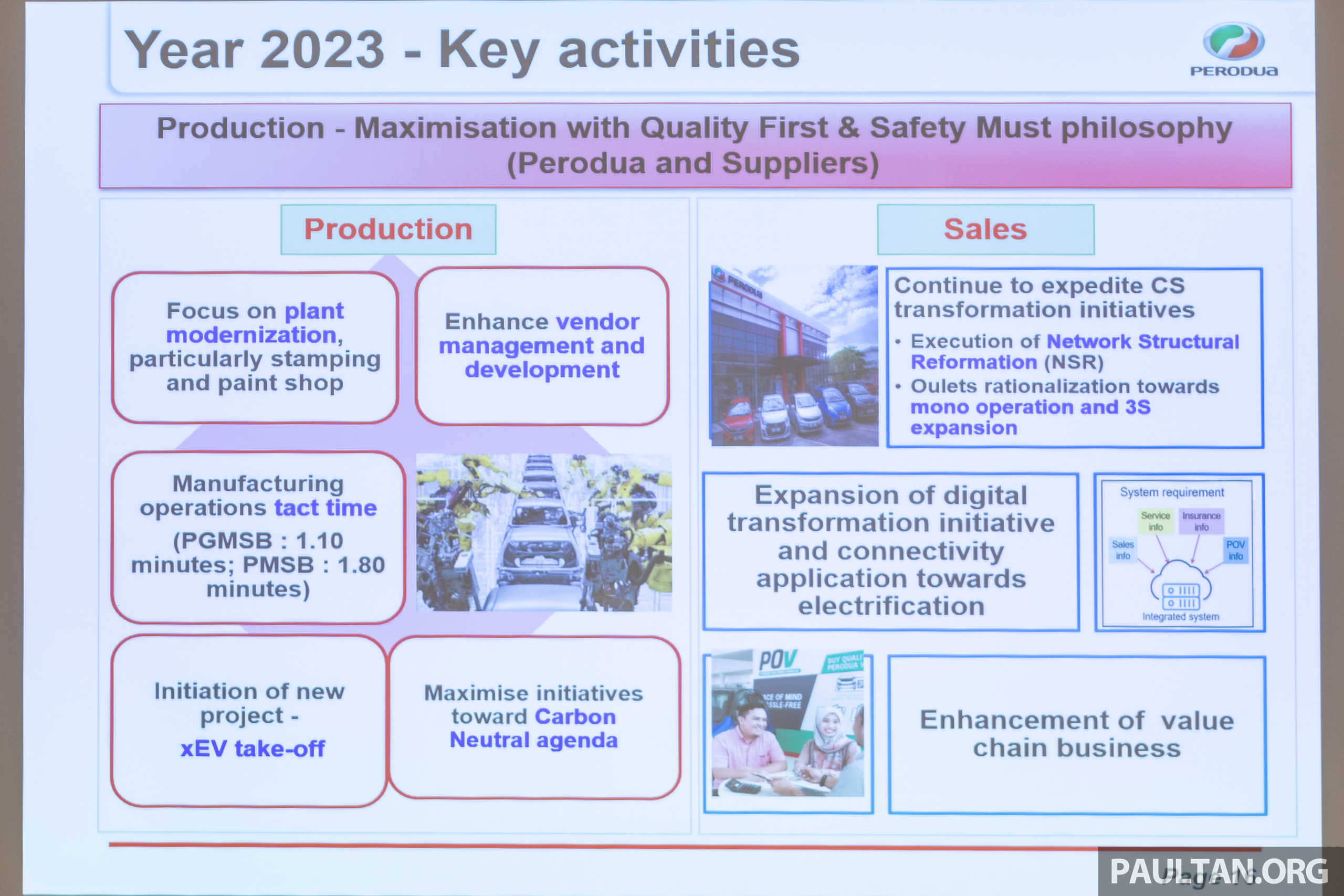Click 'Enhancement of value chain business' box
The height and width of the screenshot is (896, 1344).
[1077, 735]
